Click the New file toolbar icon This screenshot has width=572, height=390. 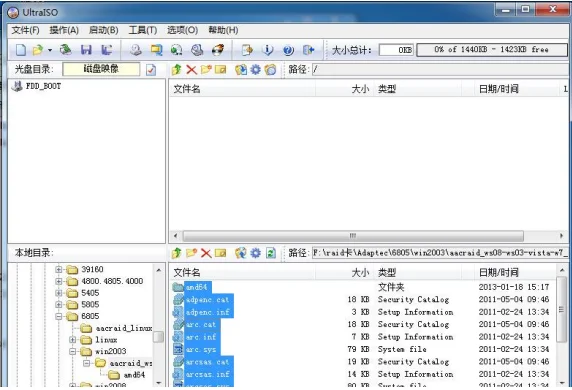coord(20,50)
